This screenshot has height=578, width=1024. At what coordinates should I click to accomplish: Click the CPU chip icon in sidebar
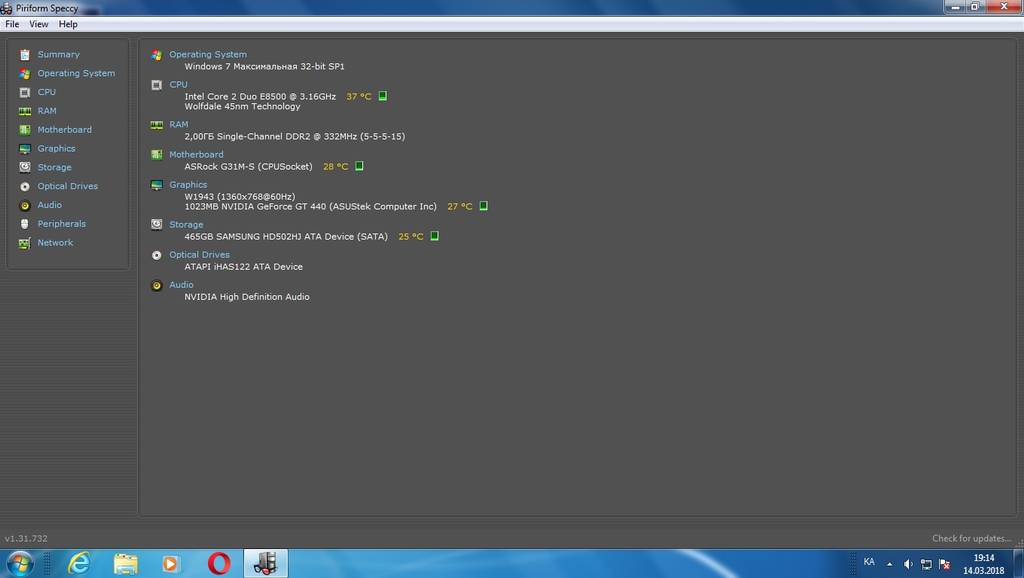tap(25, 93)
